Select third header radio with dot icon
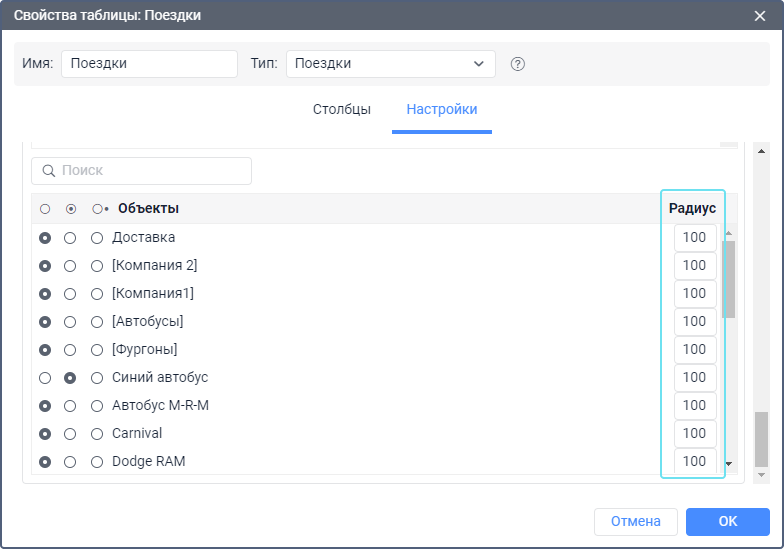The width and height of the screenshot is (784, 549). point(100,209)
